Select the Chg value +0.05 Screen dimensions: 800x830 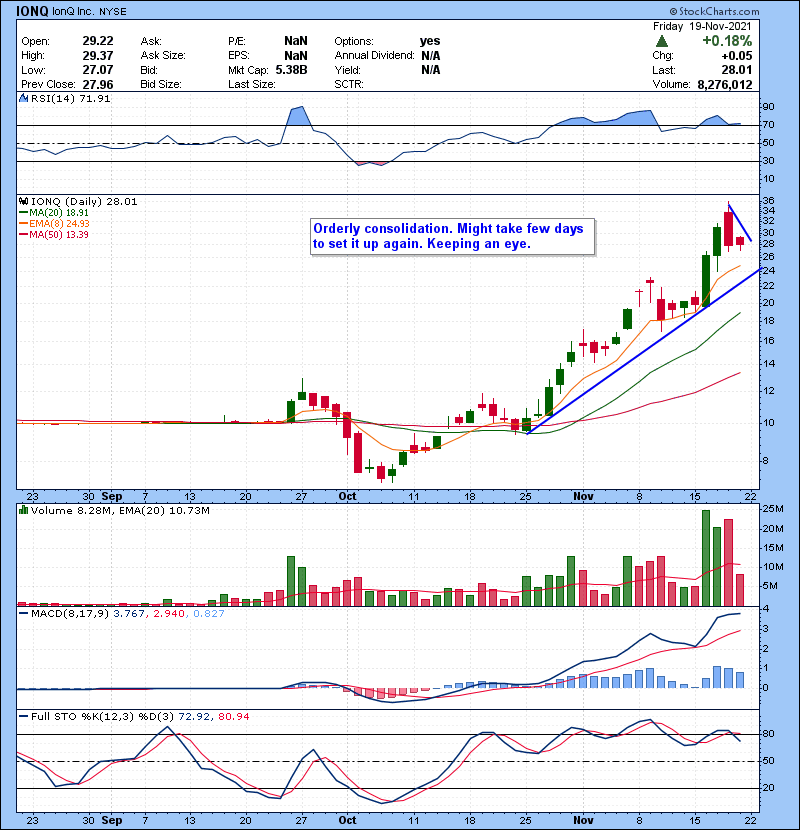[x=736, y=56]
